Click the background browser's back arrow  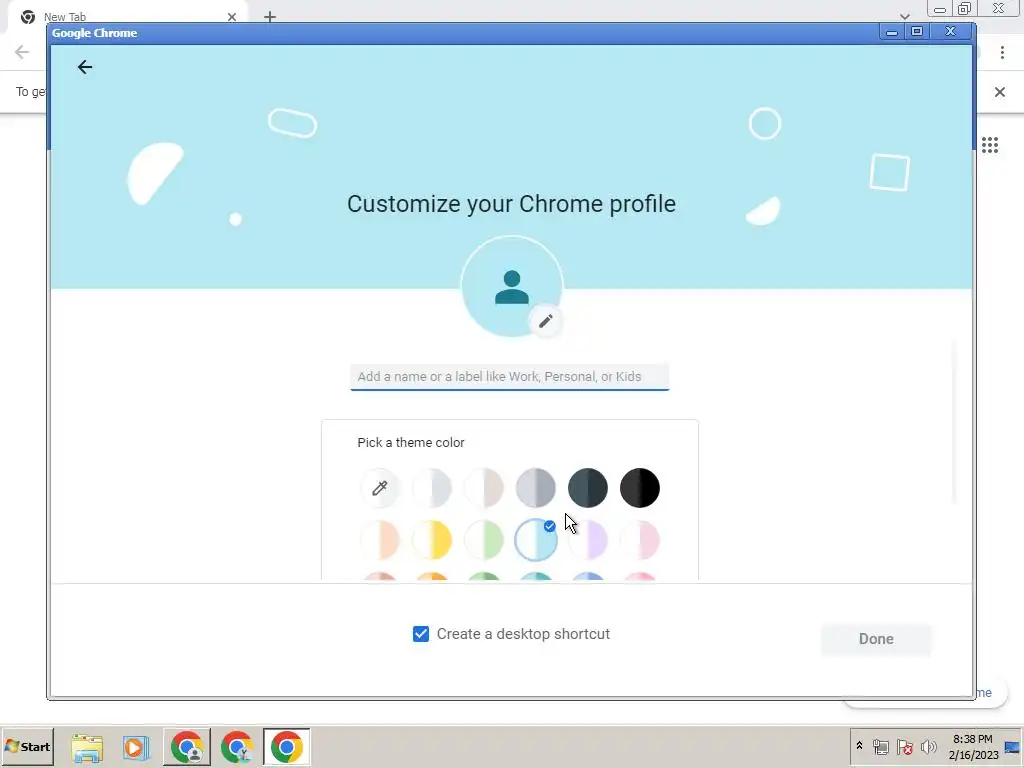pos(22,52)
